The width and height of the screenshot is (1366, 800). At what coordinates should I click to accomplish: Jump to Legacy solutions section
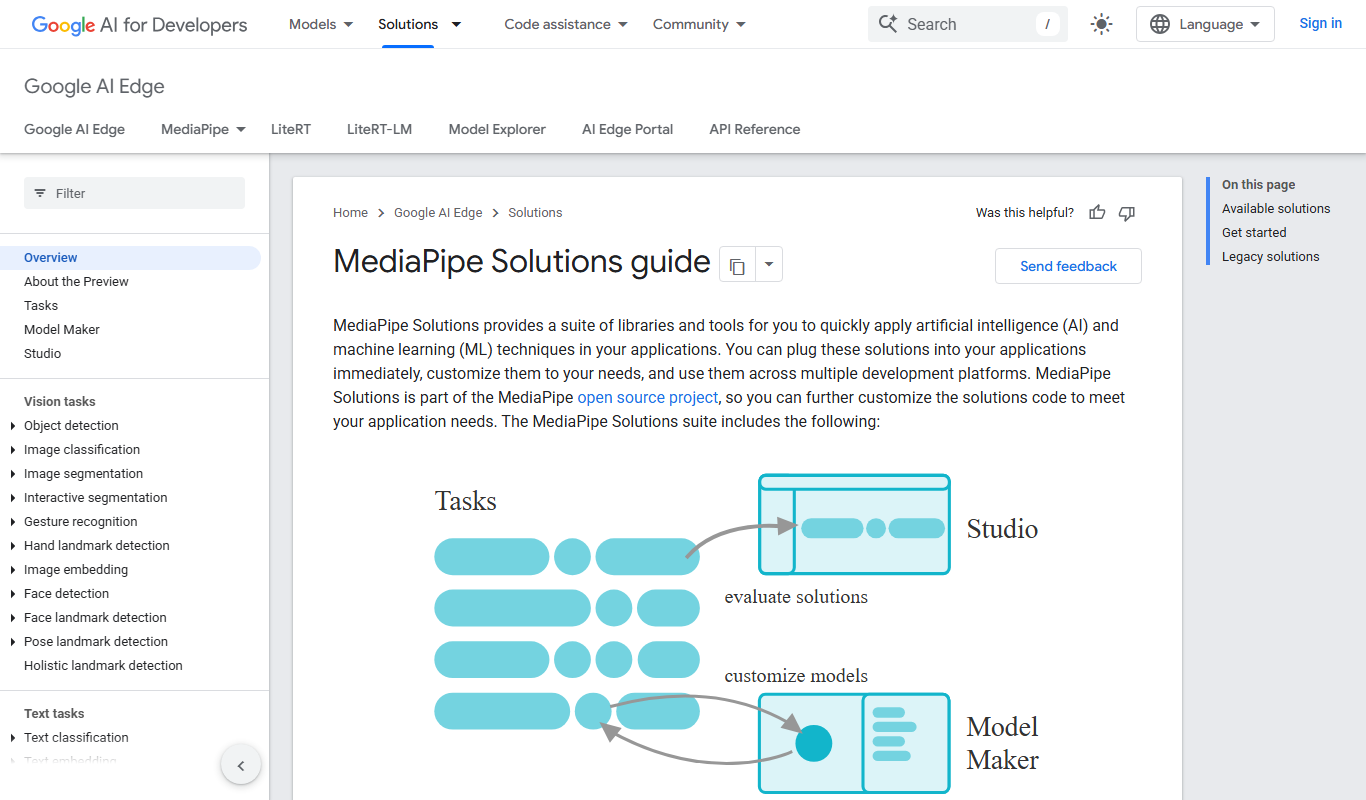tap(1270, 256)
